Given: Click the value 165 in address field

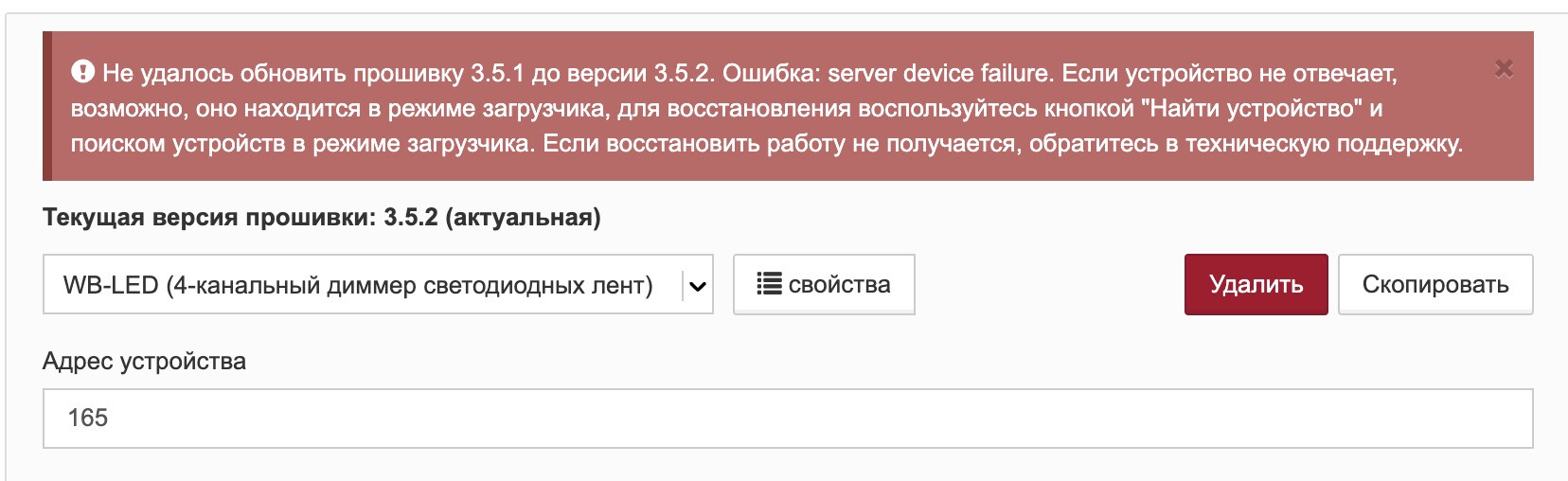Looking at the screenshot, I should pyautogui.click(x=88, y=418).
